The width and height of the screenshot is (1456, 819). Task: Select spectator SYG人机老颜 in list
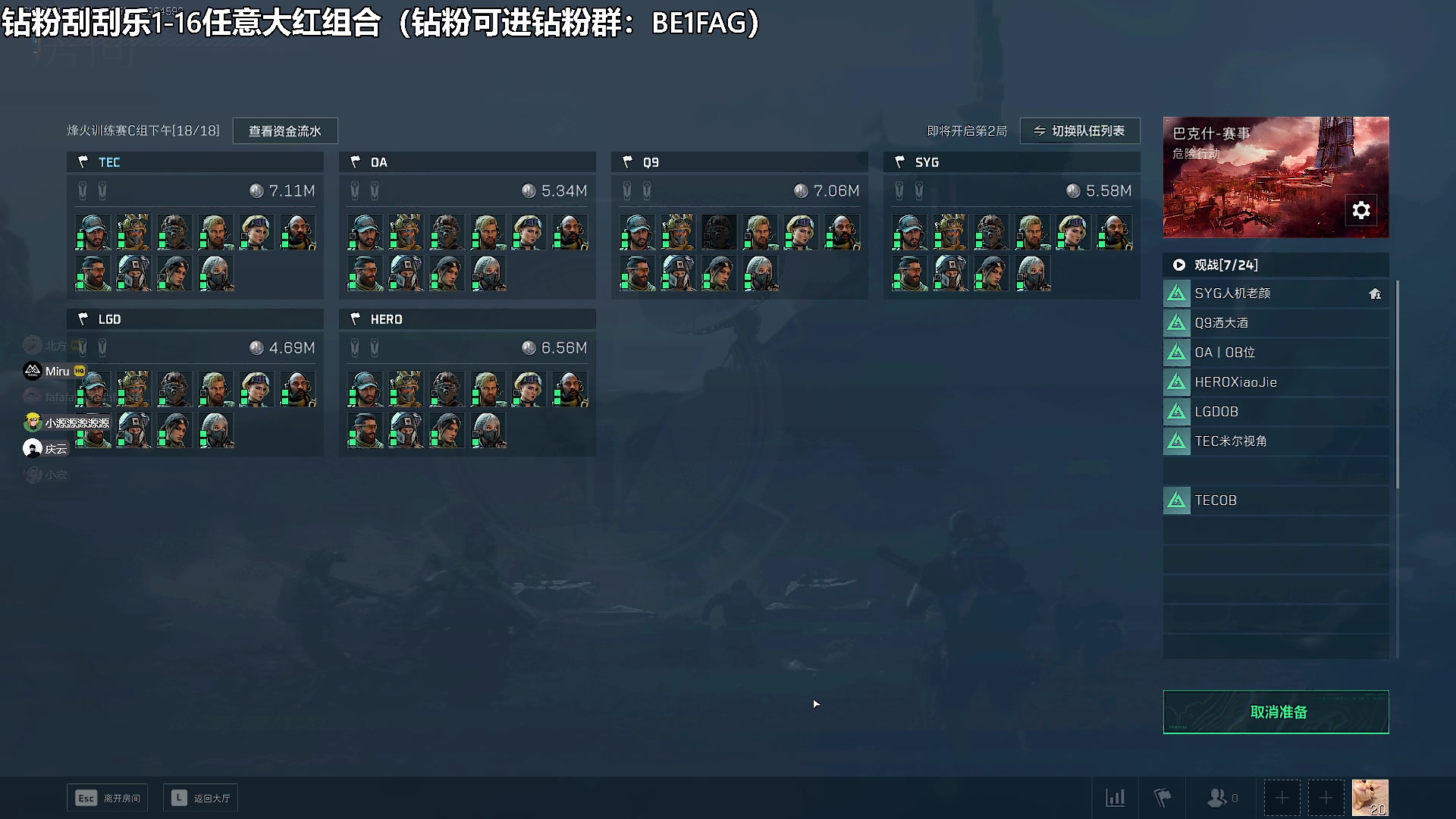[x=1276, y=293]
